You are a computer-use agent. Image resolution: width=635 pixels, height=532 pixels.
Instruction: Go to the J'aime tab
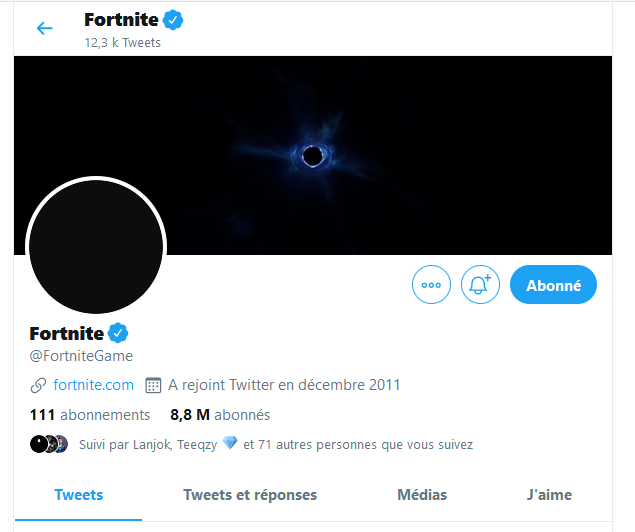click(x=549, y=495)
